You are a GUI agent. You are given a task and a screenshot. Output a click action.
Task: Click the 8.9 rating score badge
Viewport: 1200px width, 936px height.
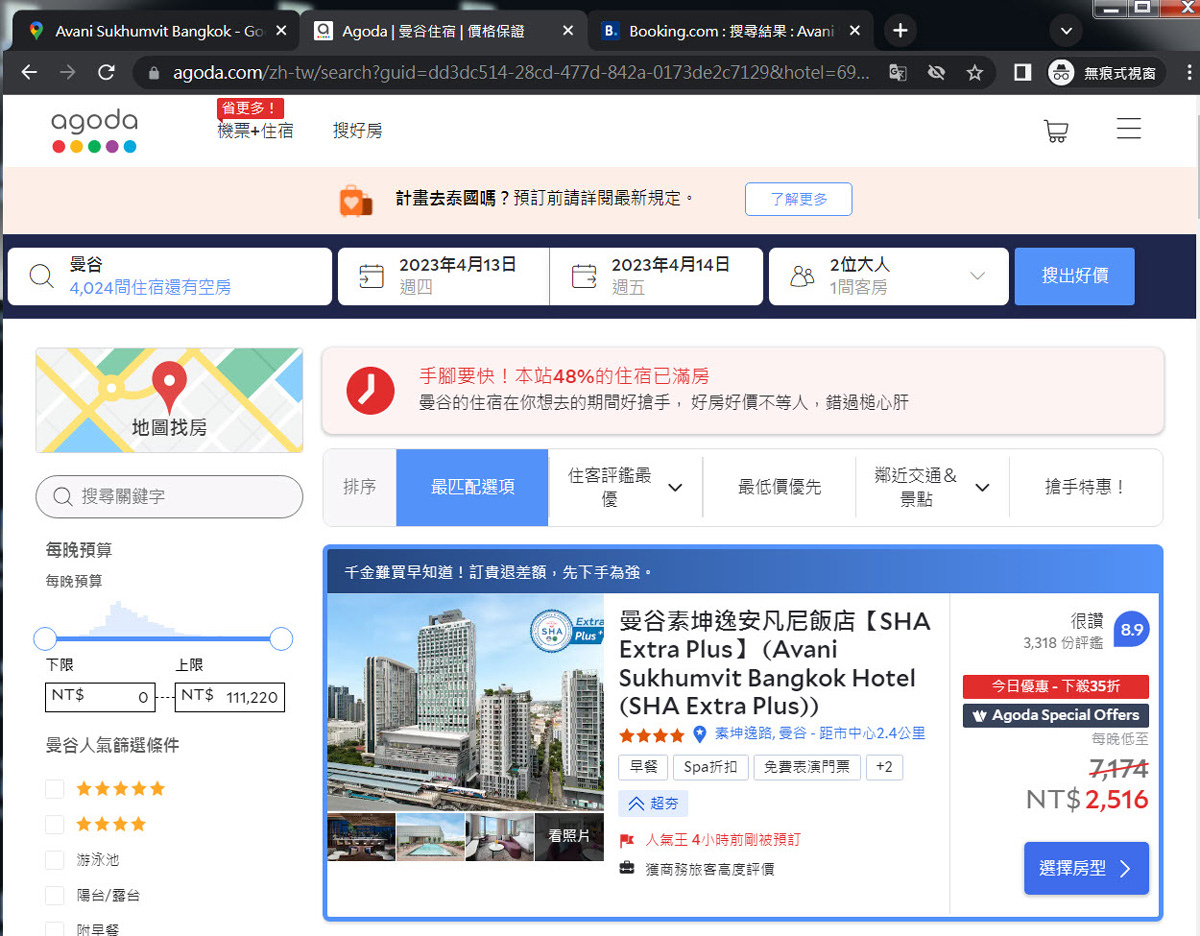(x=1131, y=630)
